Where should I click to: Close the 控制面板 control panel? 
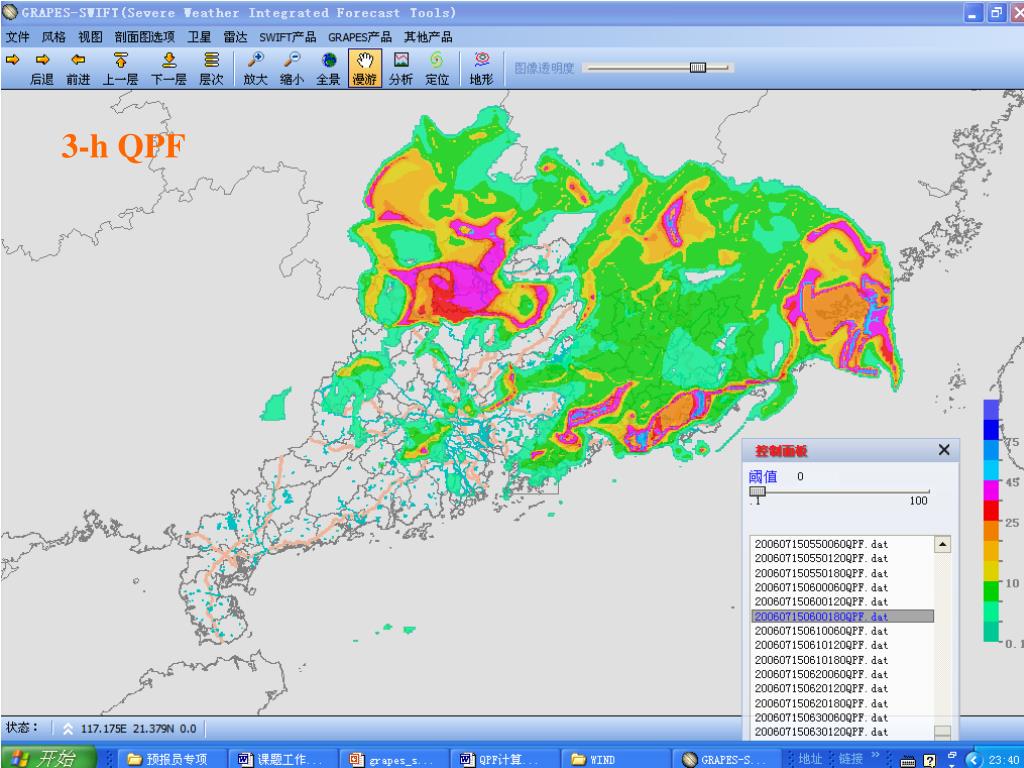(944, 450)
